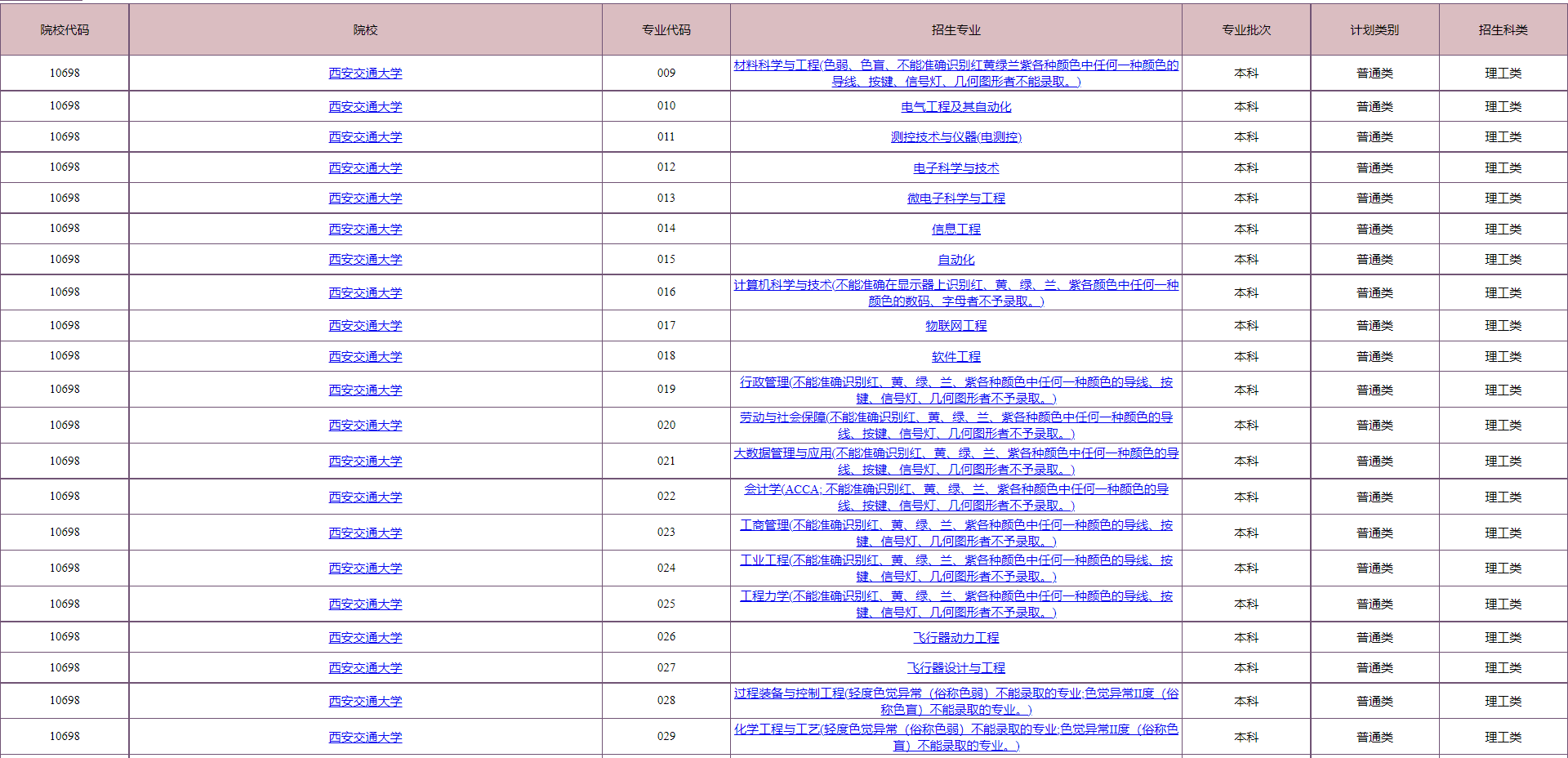Select 本科 cell in row 012
The height and width of the screenshot is (758, 1568).
[x=1246, y=168]
